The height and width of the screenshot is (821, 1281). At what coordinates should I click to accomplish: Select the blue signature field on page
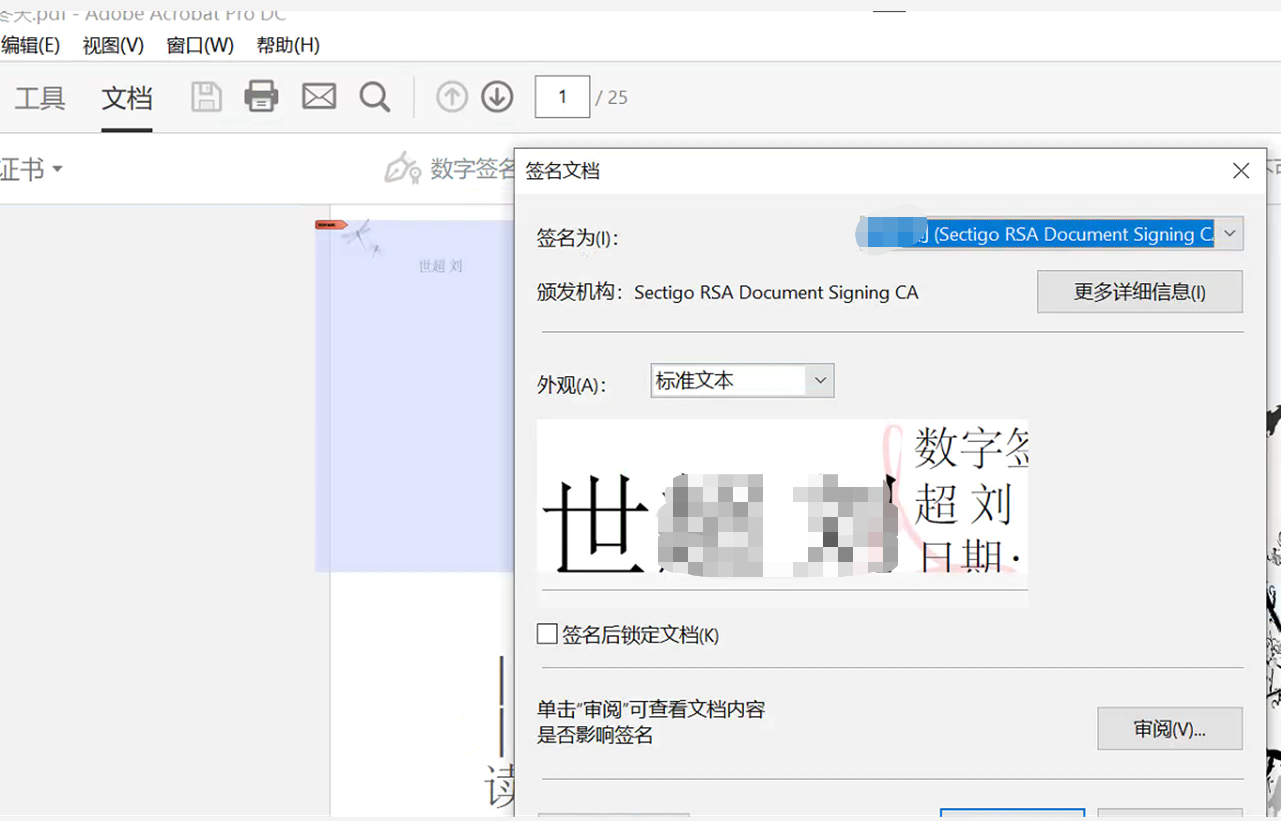(415, 396)
